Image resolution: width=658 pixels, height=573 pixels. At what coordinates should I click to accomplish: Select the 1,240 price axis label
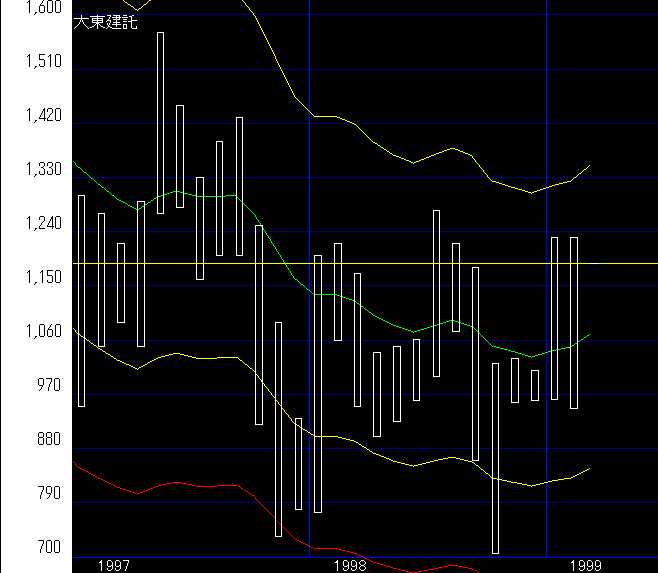44,224
